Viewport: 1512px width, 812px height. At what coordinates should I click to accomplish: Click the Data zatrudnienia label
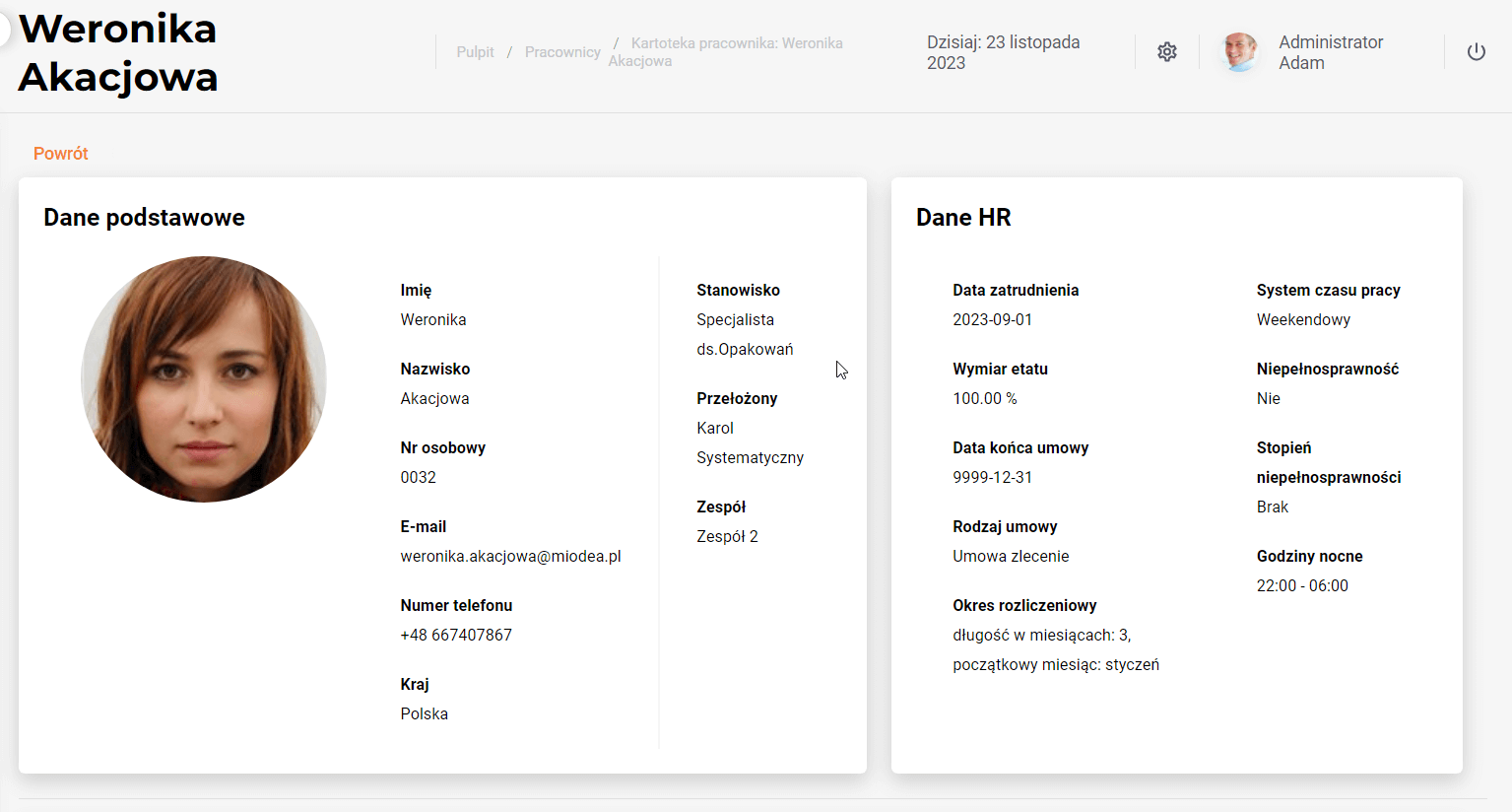click(x=1016, y=290)
